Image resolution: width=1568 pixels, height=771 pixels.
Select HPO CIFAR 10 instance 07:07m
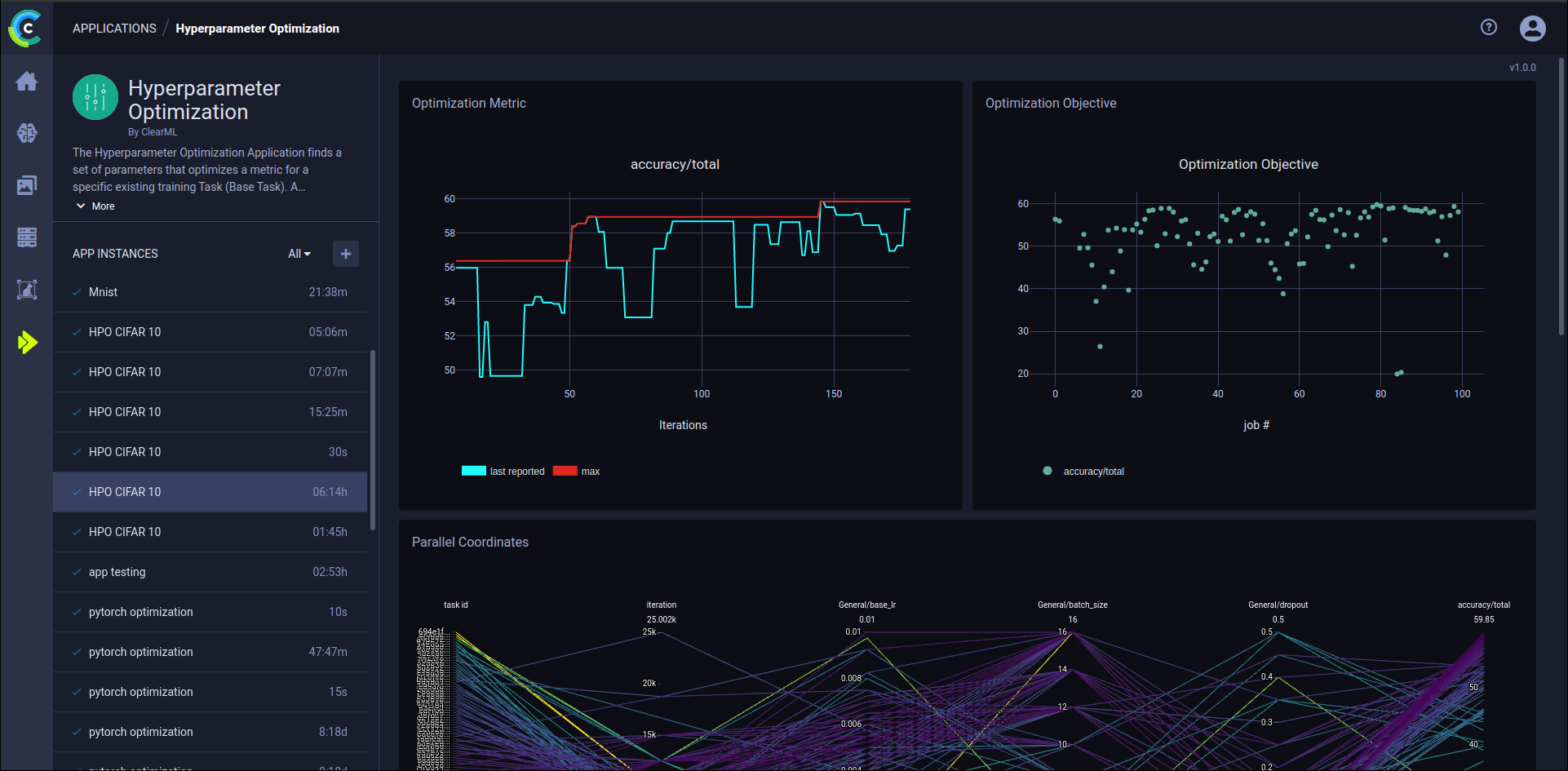coord(210,372)
